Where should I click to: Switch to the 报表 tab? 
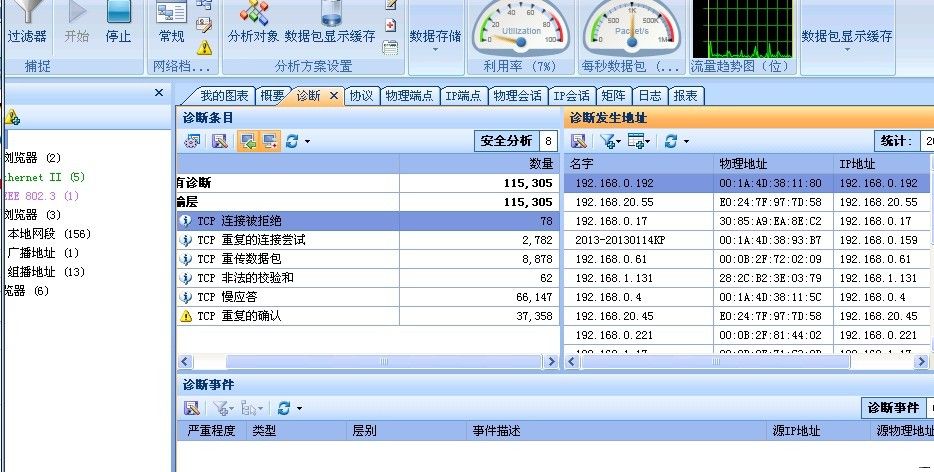click(x=686, y=95)
